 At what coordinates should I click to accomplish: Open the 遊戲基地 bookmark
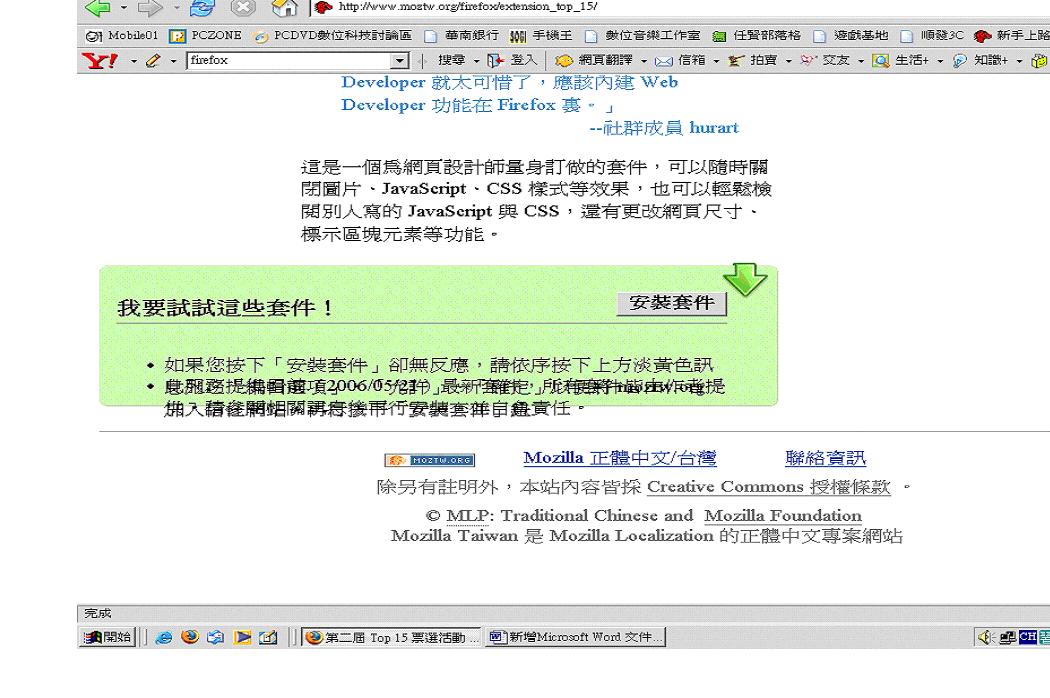pyautogui.click(x=851, y=36)
